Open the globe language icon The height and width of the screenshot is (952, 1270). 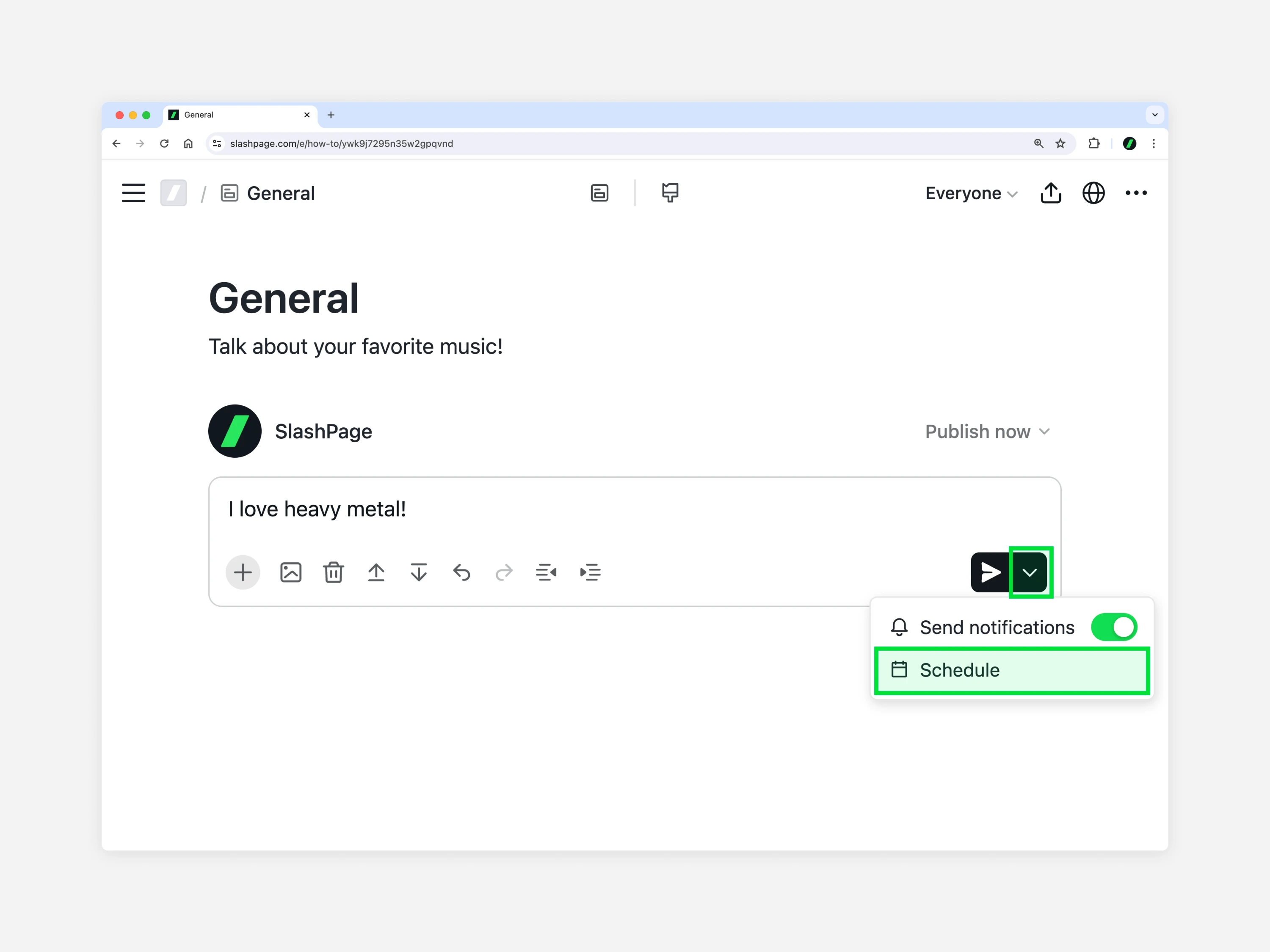point(1093,193)
